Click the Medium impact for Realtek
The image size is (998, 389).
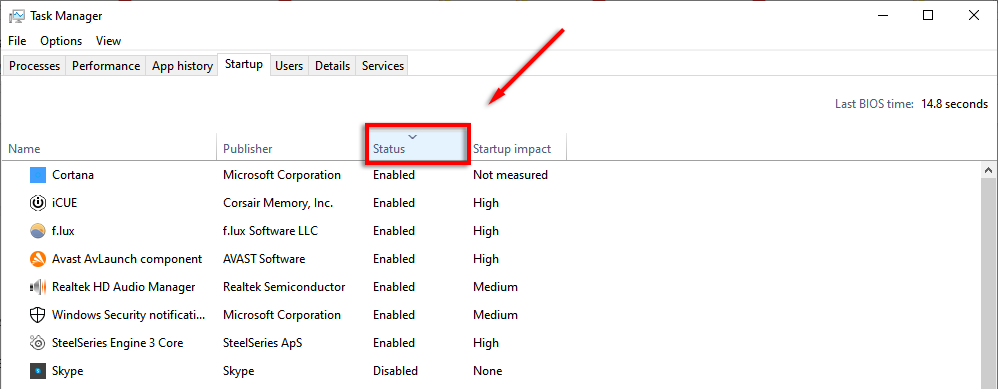point(495,286)
